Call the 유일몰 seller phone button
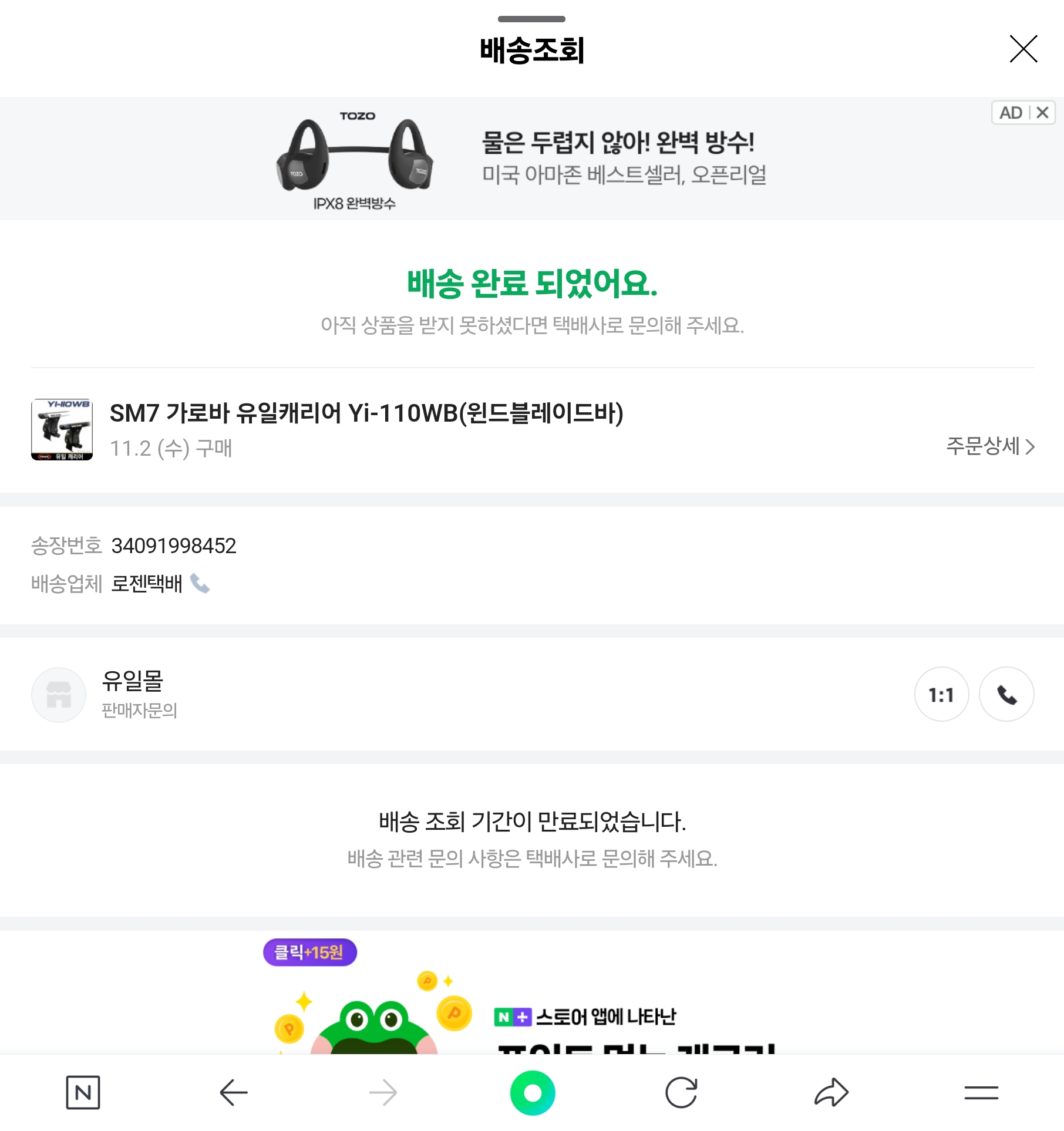The height and width of the screenshot is (1131, 1064). 1006,695
